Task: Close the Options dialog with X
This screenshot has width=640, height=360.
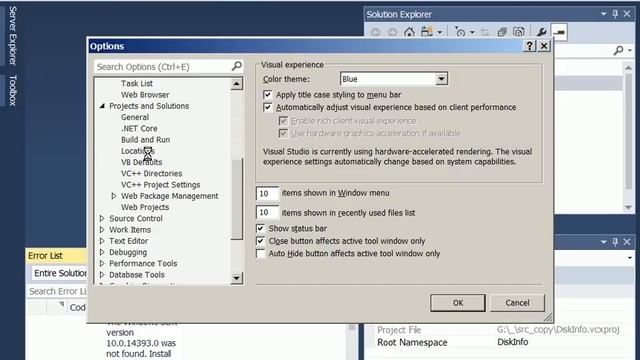Action: click(x=544, y=46)
